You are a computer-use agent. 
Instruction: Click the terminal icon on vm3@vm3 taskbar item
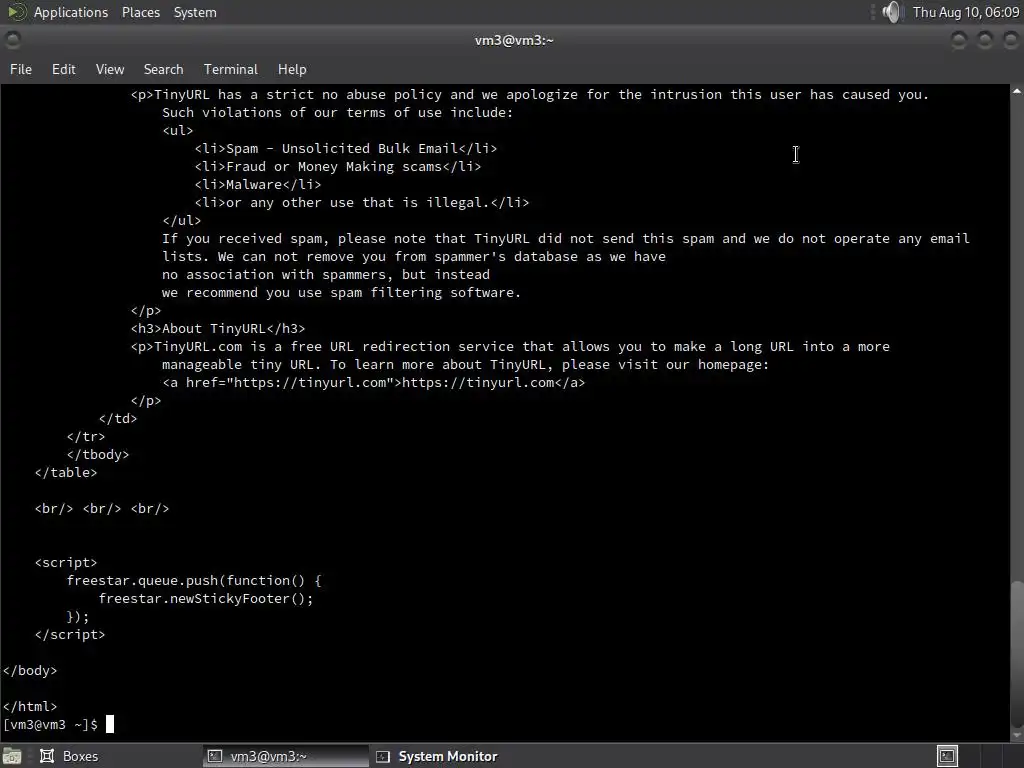(214, 756)
